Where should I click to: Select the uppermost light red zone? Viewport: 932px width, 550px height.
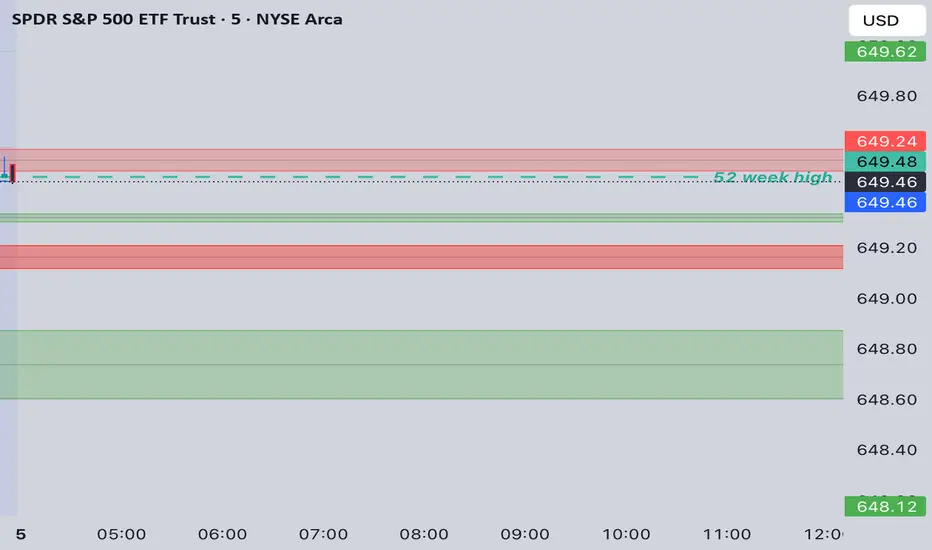pyautogui.click(x=420, y=159)
